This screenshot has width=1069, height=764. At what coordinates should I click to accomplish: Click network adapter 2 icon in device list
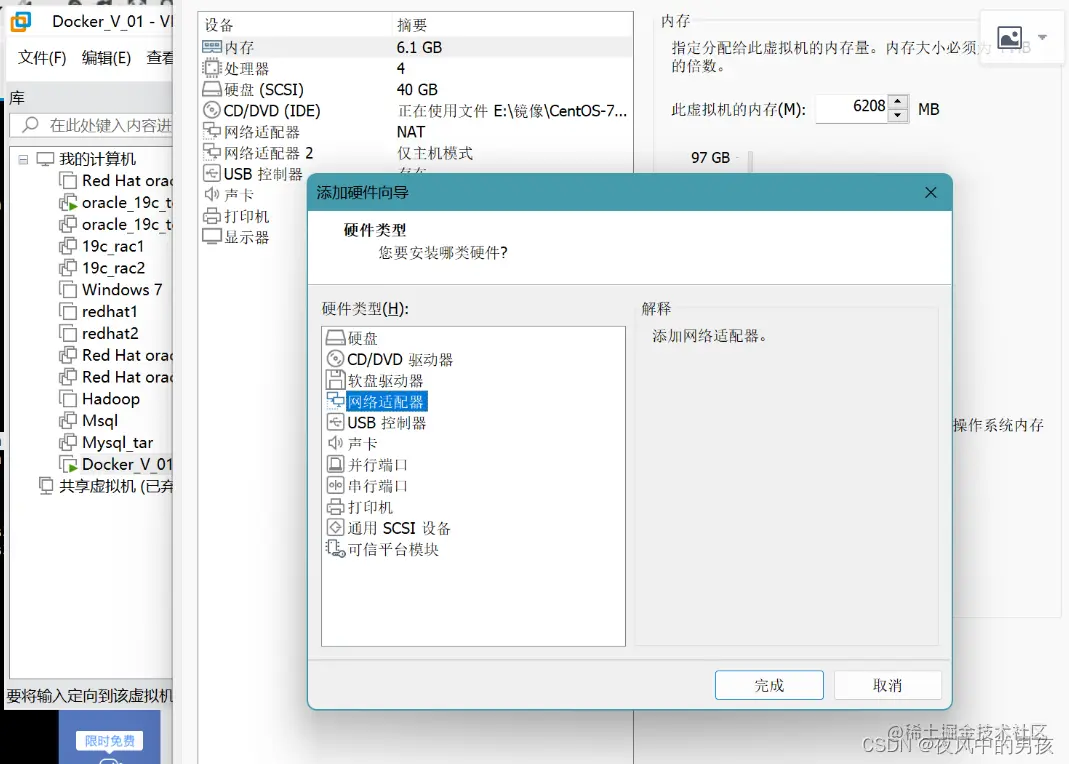[x=212, y=152]
